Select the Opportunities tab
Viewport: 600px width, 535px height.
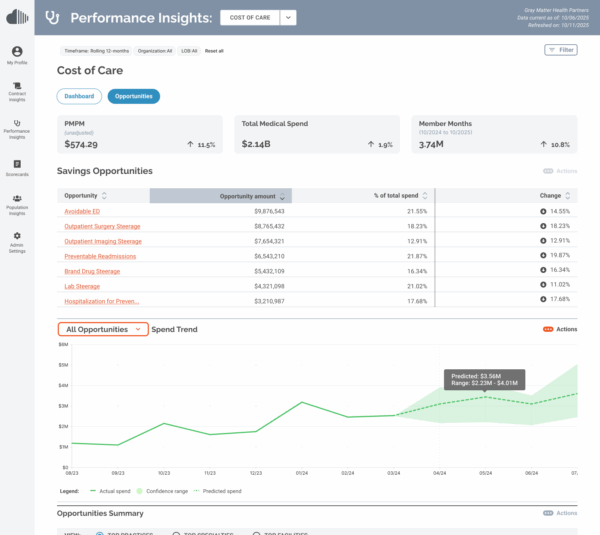point(134,96)
